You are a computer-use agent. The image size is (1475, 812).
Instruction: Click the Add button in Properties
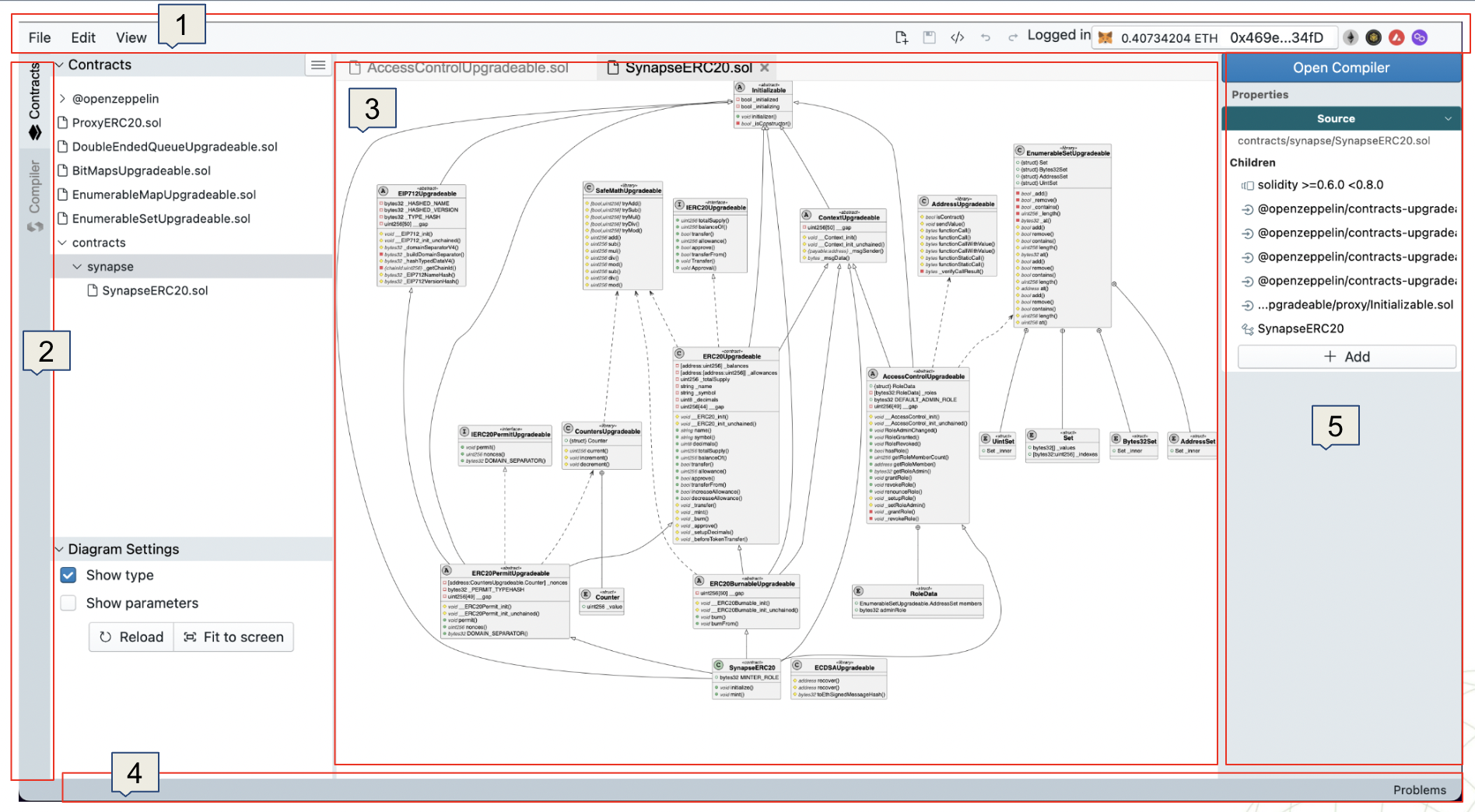(x=1347, y=357)
